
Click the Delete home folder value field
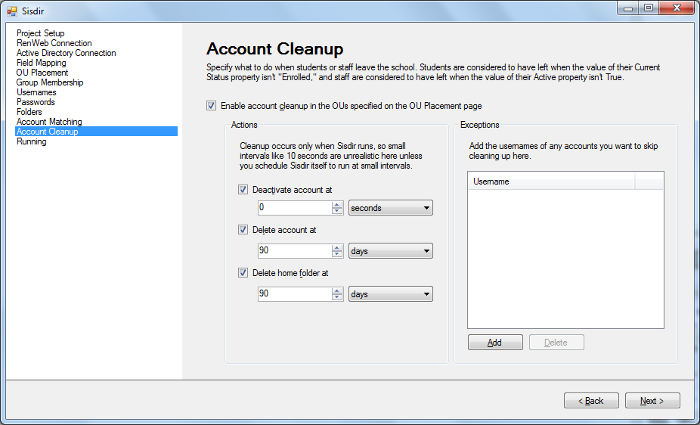(x=295, y=294)
